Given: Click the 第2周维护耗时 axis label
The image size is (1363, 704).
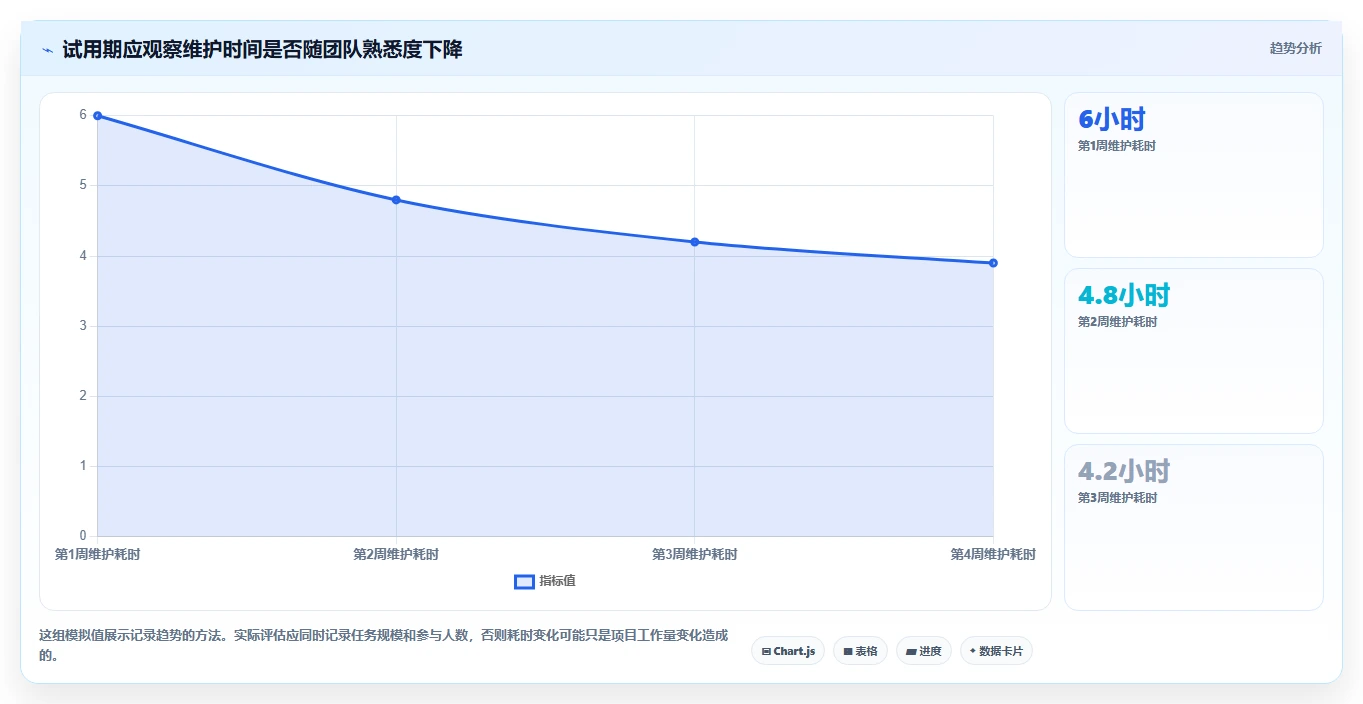Looking at the screenshot, I should 396,554.
